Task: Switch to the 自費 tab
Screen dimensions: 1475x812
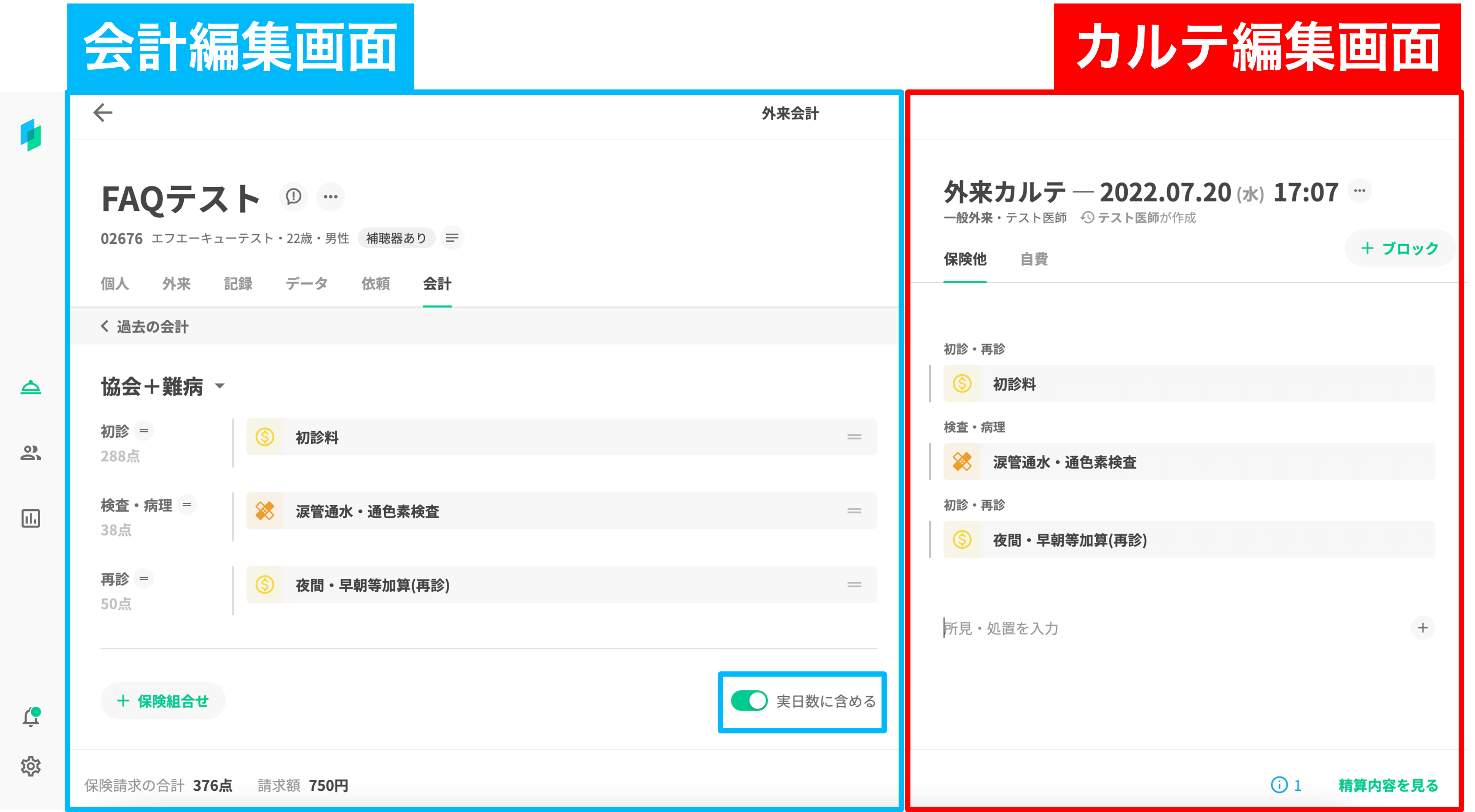Action: [1034, 259]
